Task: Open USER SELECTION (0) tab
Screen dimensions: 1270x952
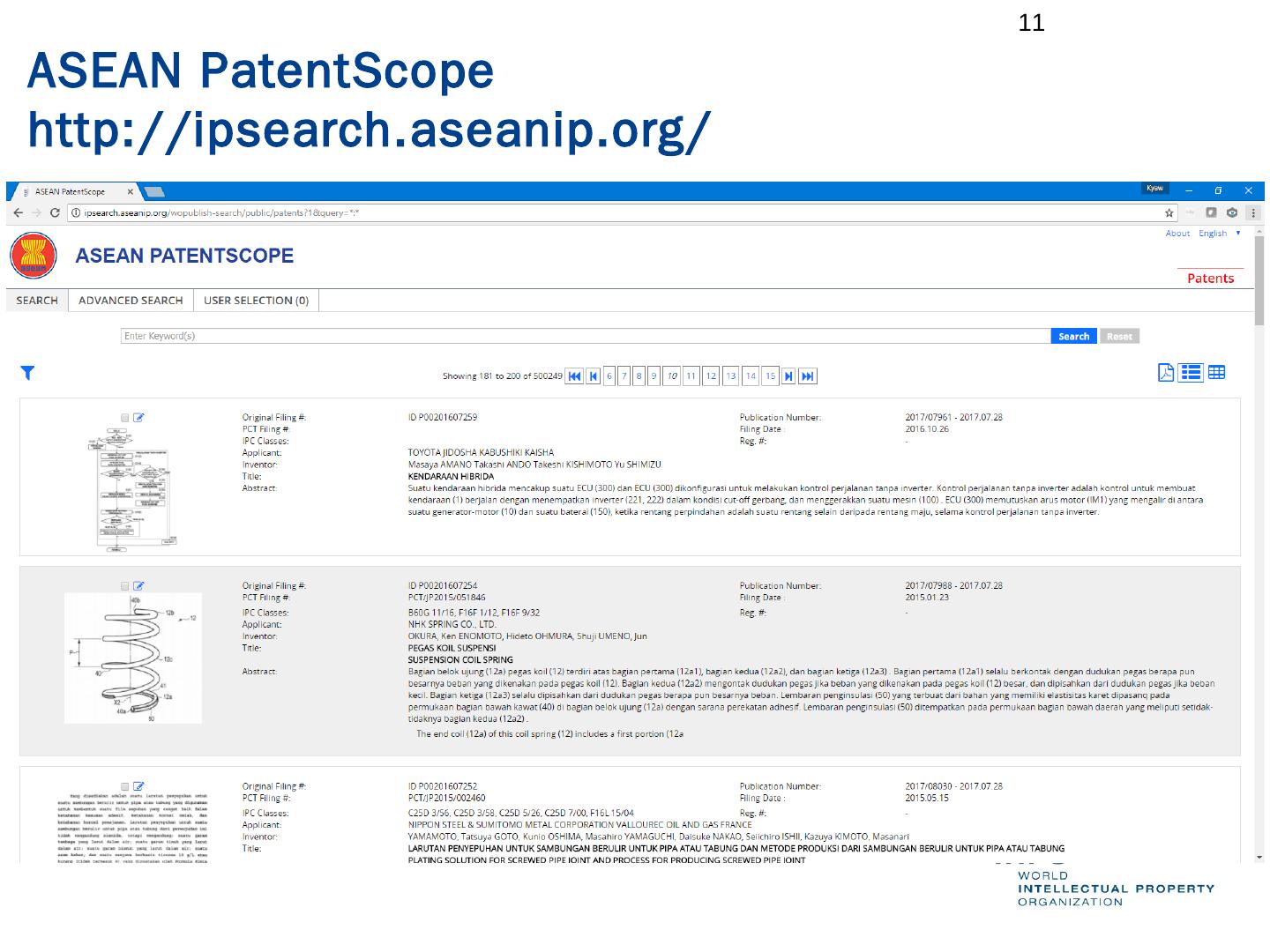Action: coord(256,301)
